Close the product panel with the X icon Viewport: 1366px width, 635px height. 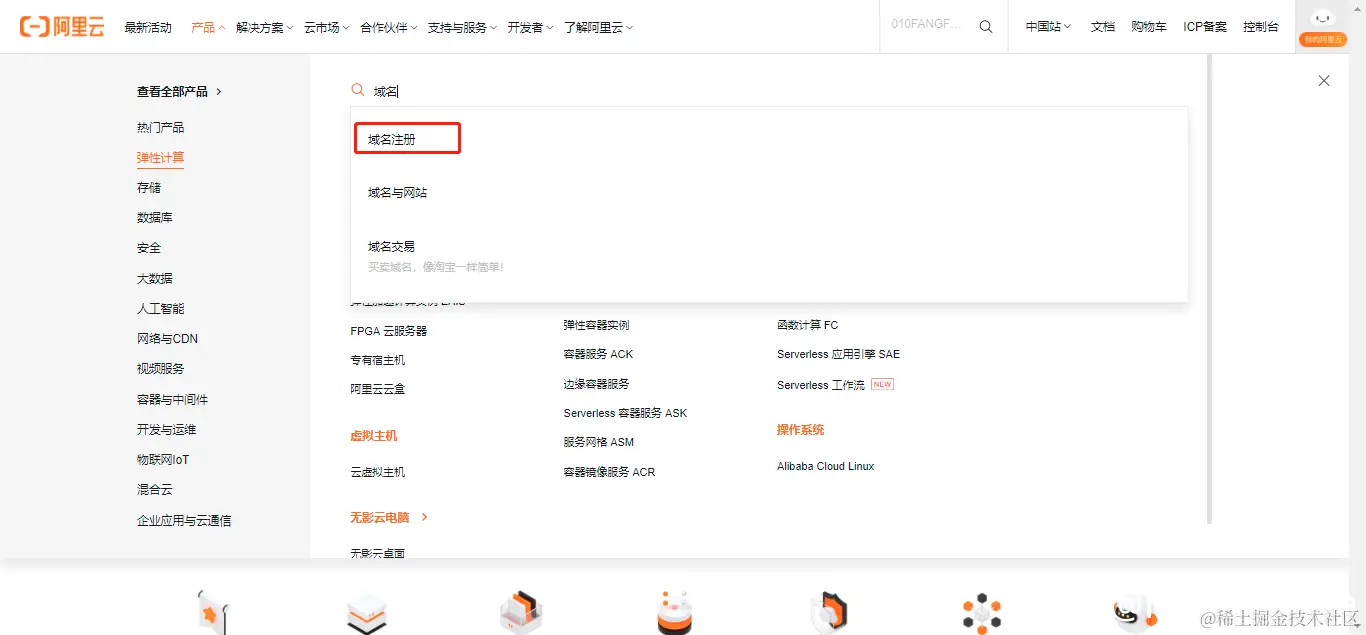point(1324,80)
